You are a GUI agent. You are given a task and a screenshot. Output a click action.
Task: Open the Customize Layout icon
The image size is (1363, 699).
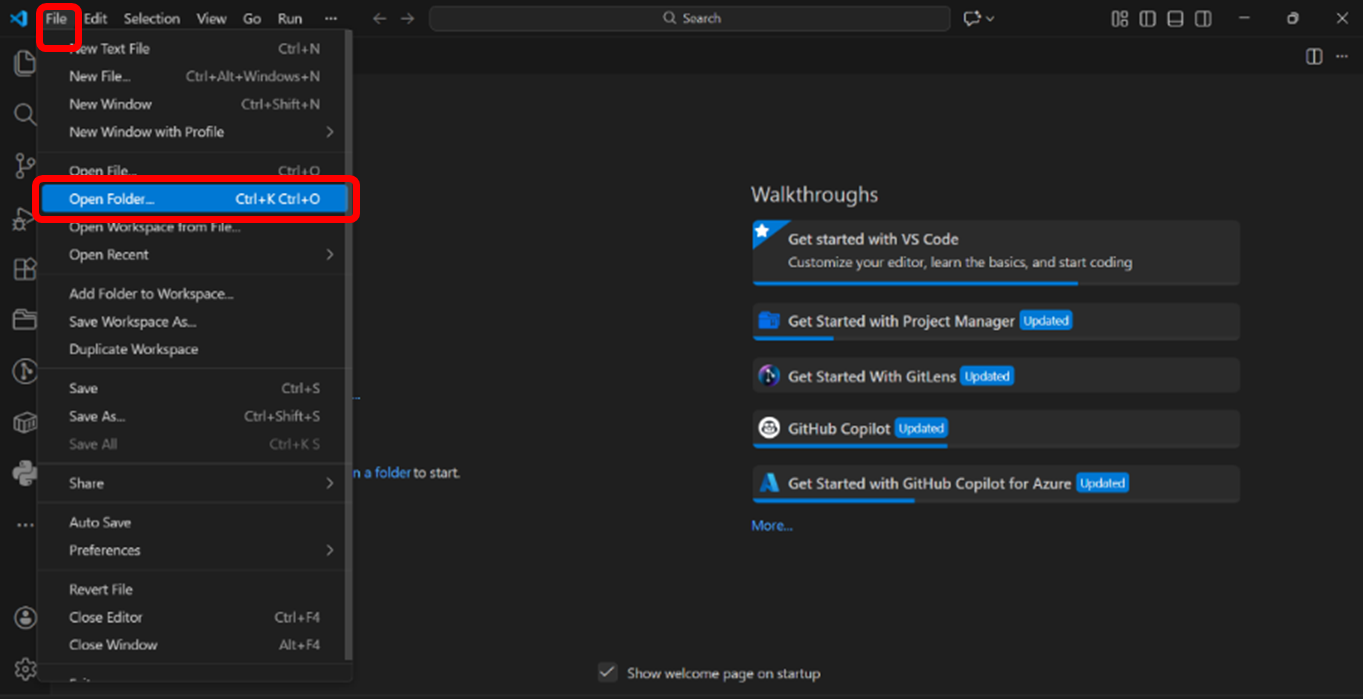tap(1120, 18)
